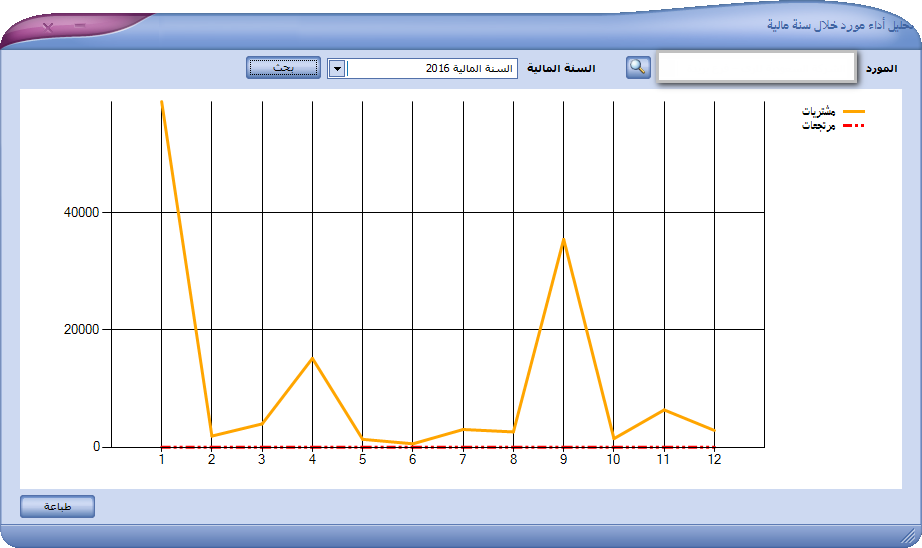
Task: Click month 9 x-axis label
Action: tap(563, 460)
